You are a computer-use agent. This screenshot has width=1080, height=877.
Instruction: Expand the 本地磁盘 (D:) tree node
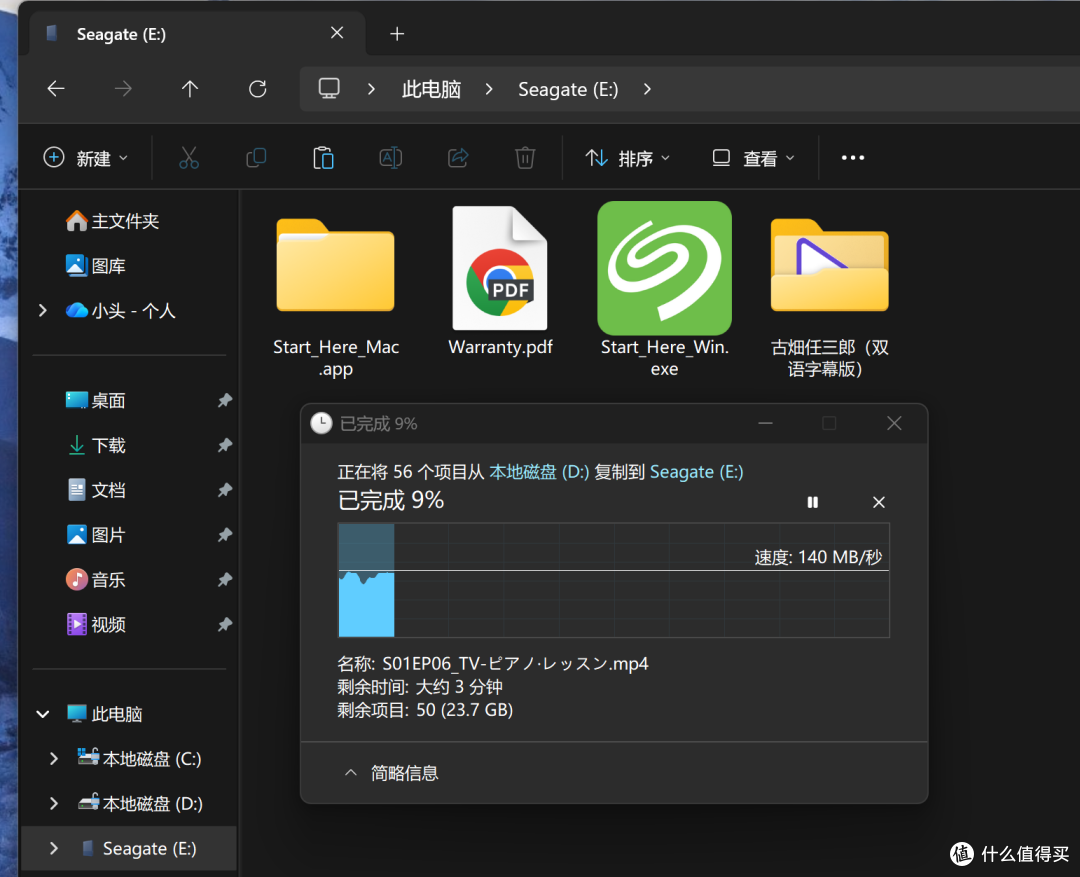(54, 803)
